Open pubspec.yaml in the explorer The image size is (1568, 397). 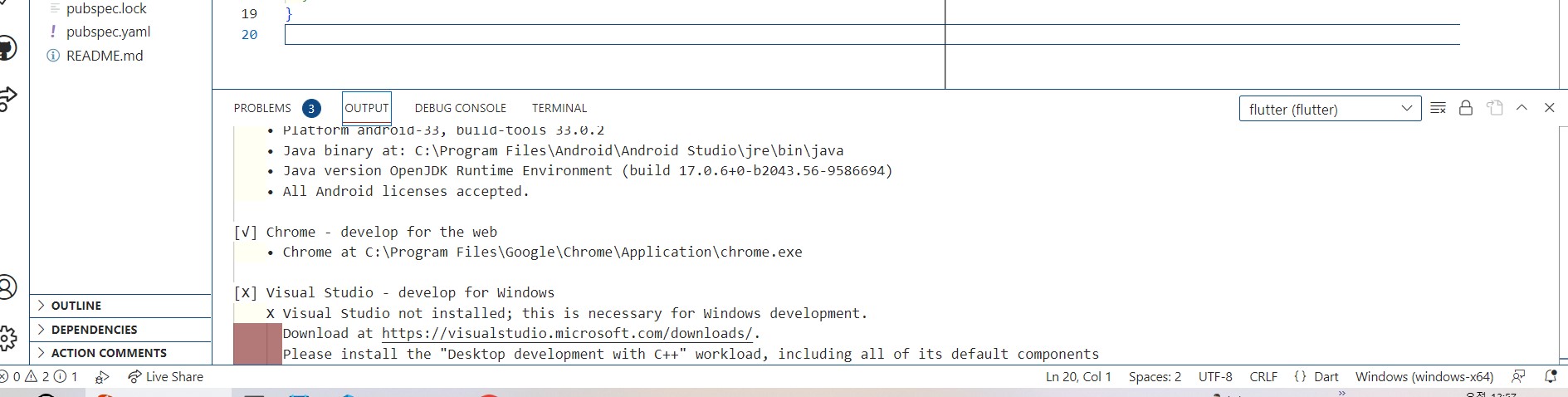coord(108,32)
